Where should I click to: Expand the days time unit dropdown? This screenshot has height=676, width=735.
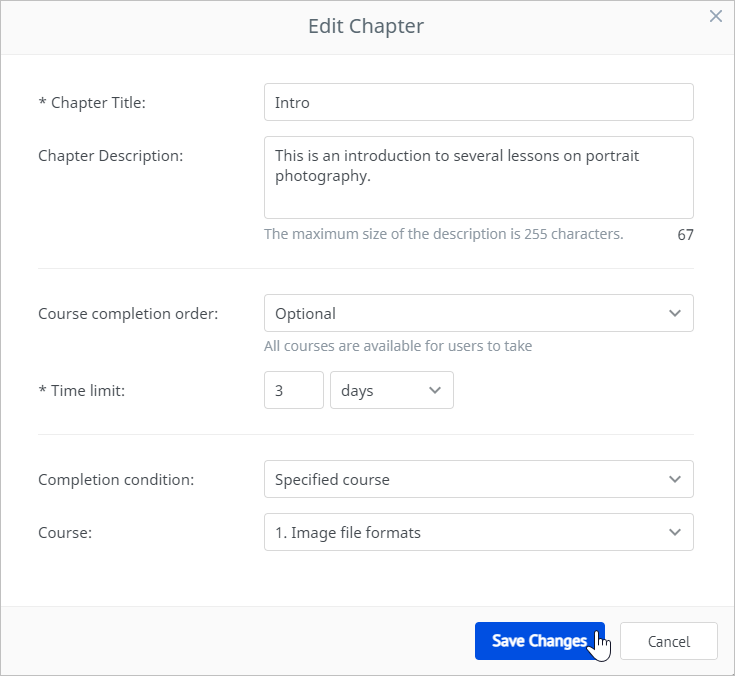pyautogui.click(x=391, y=390)
